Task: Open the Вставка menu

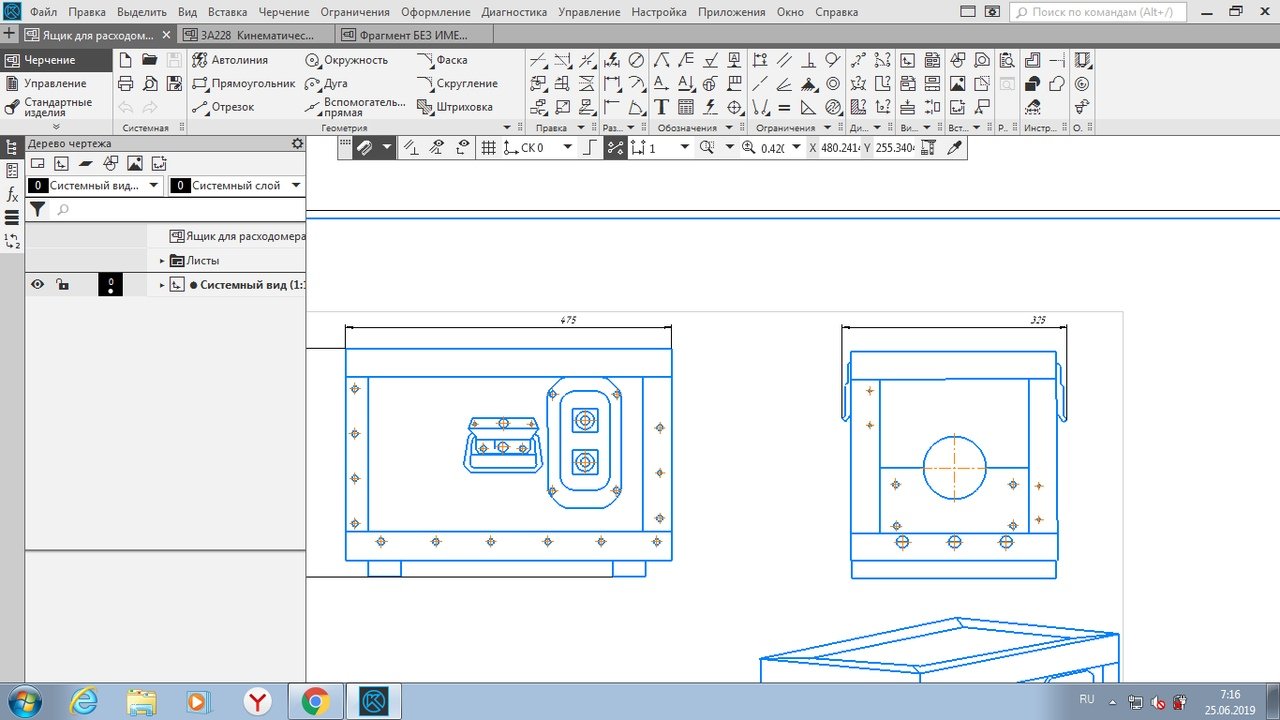Action: pos(227,12)
